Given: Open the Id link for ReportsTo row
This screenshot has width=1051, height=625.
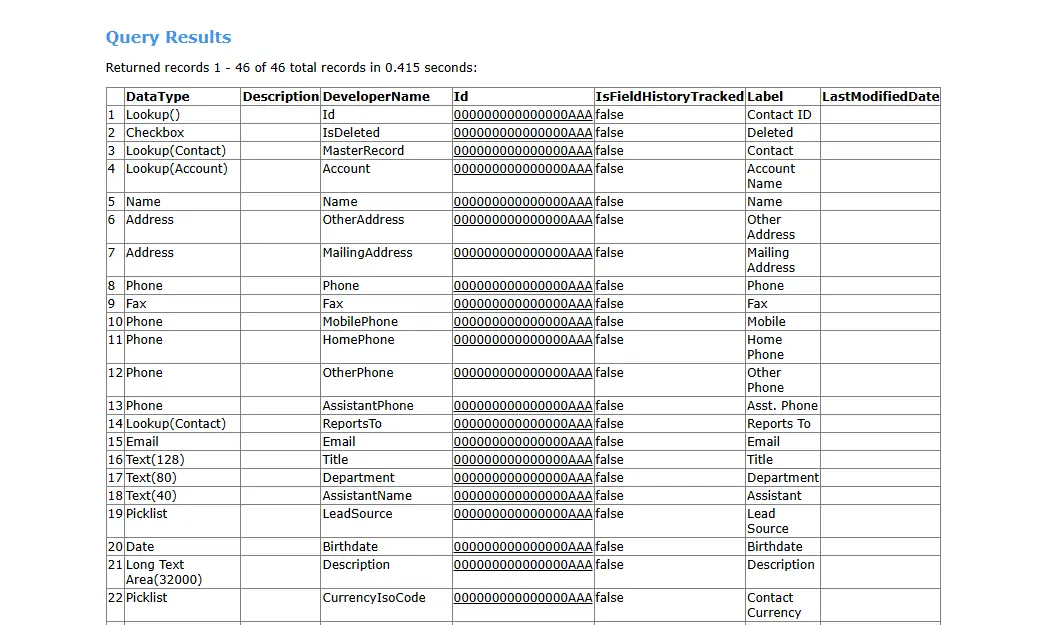Looking at the screenshot, I should tap(522, 424).
